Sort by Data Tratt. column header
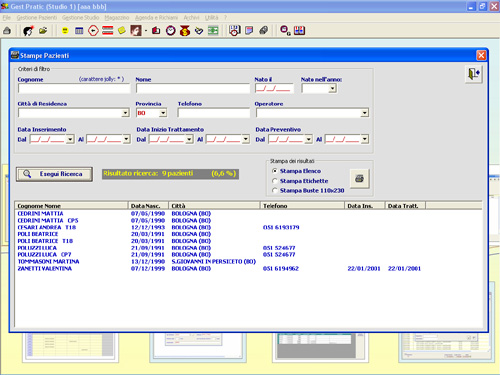Viewport: 500px width, 375px height. coord(405,206)
